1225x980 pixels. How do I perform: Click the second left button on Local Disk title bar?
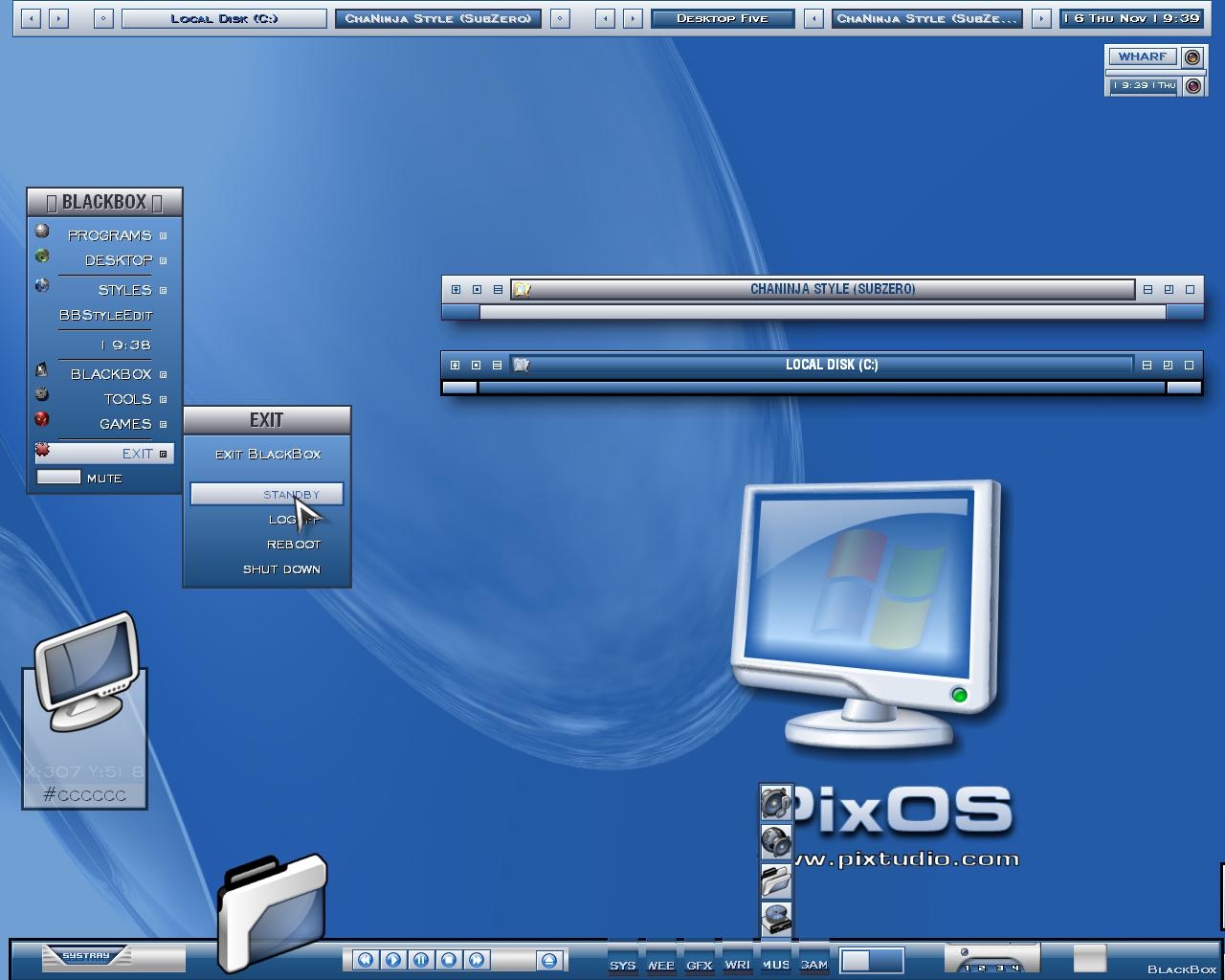476,365
